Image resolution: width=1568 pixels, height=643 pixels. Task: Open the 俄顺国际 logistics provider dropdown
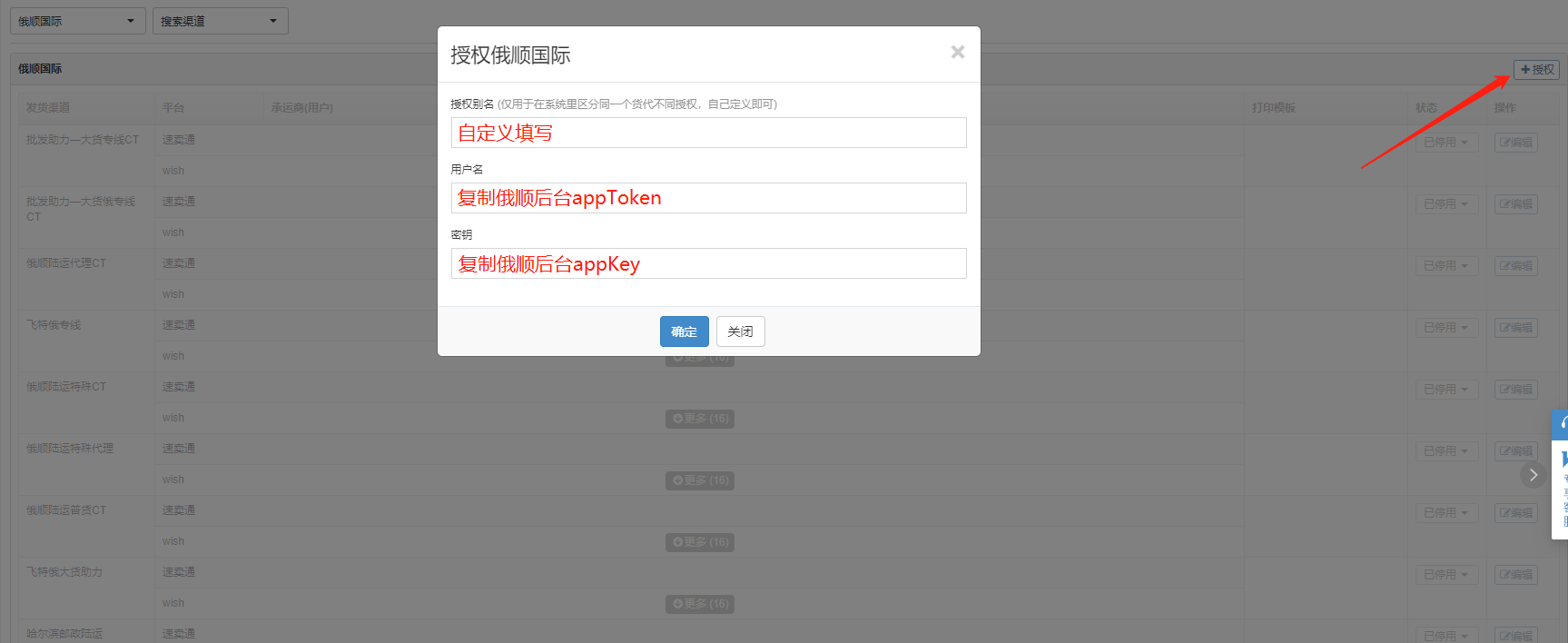click(77, 21)
